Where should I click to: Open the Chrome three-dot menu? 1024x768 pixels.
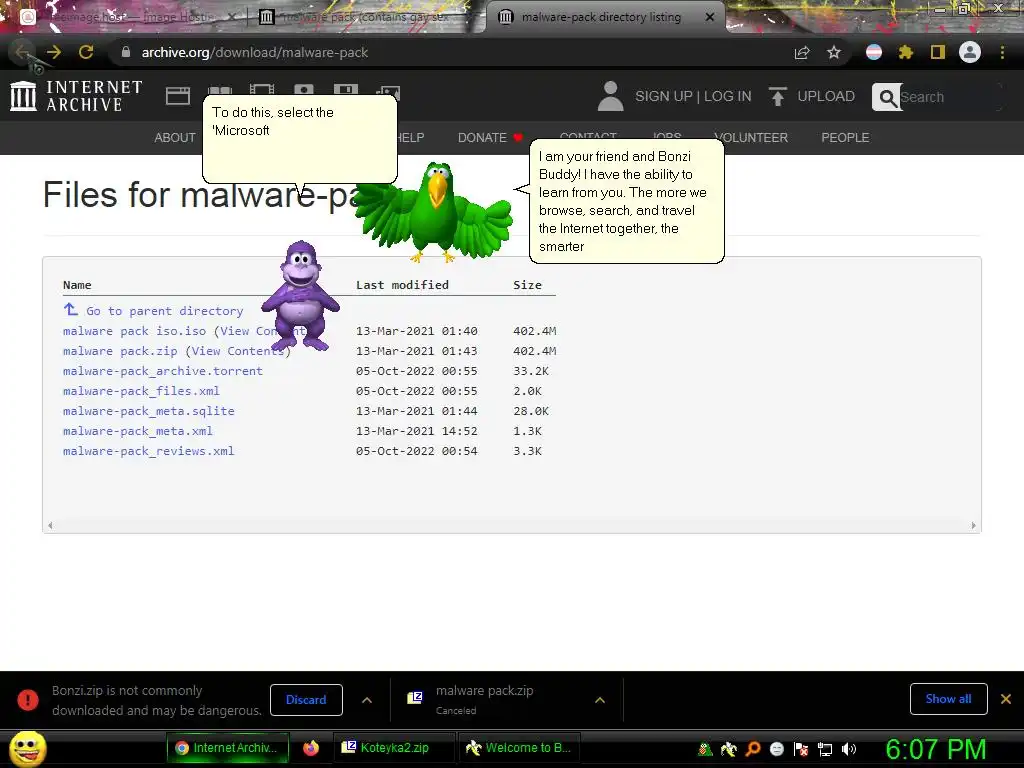click(1002, 52)
